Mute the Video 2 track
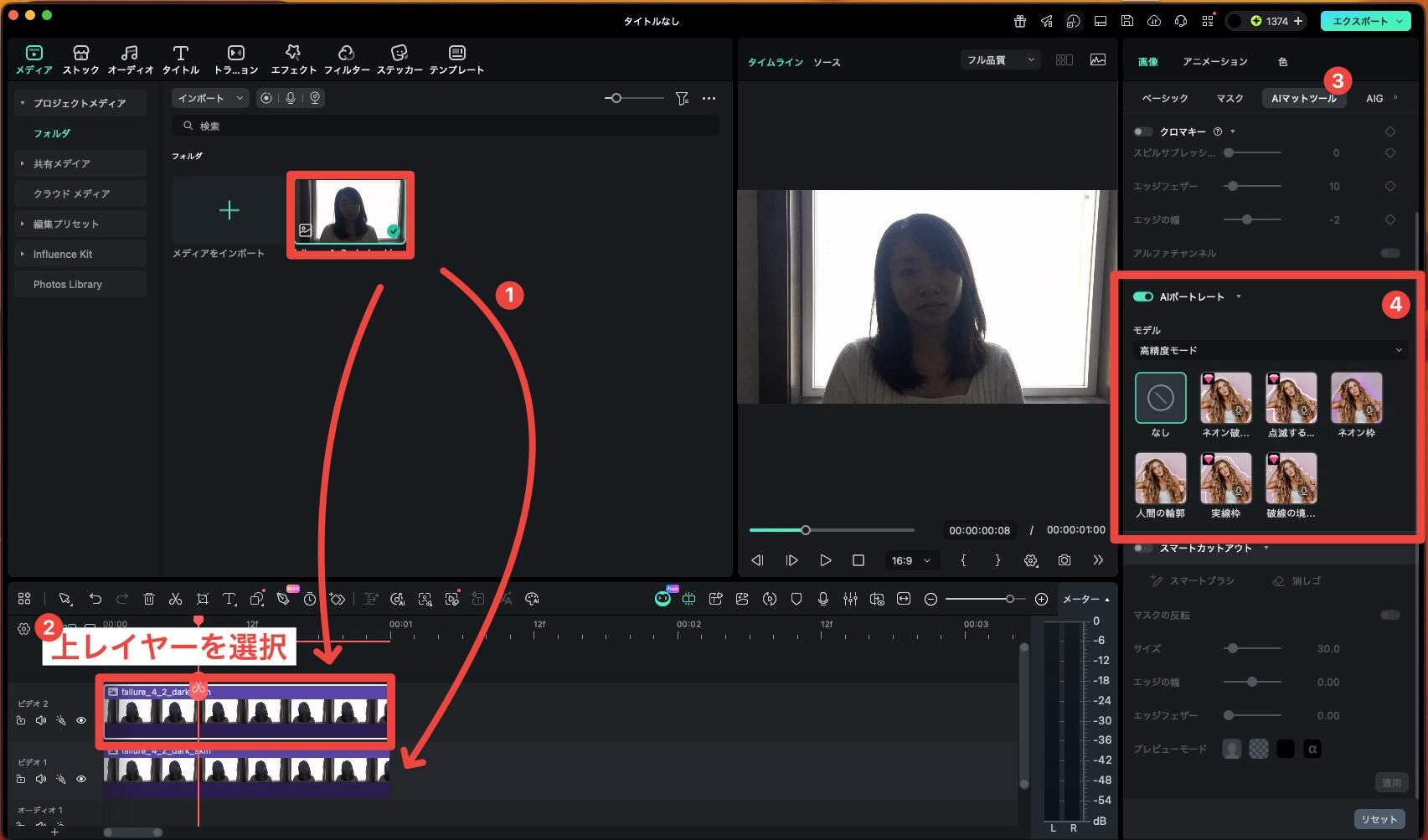This screenshot has height=840, width=1428. coord(41,720)
